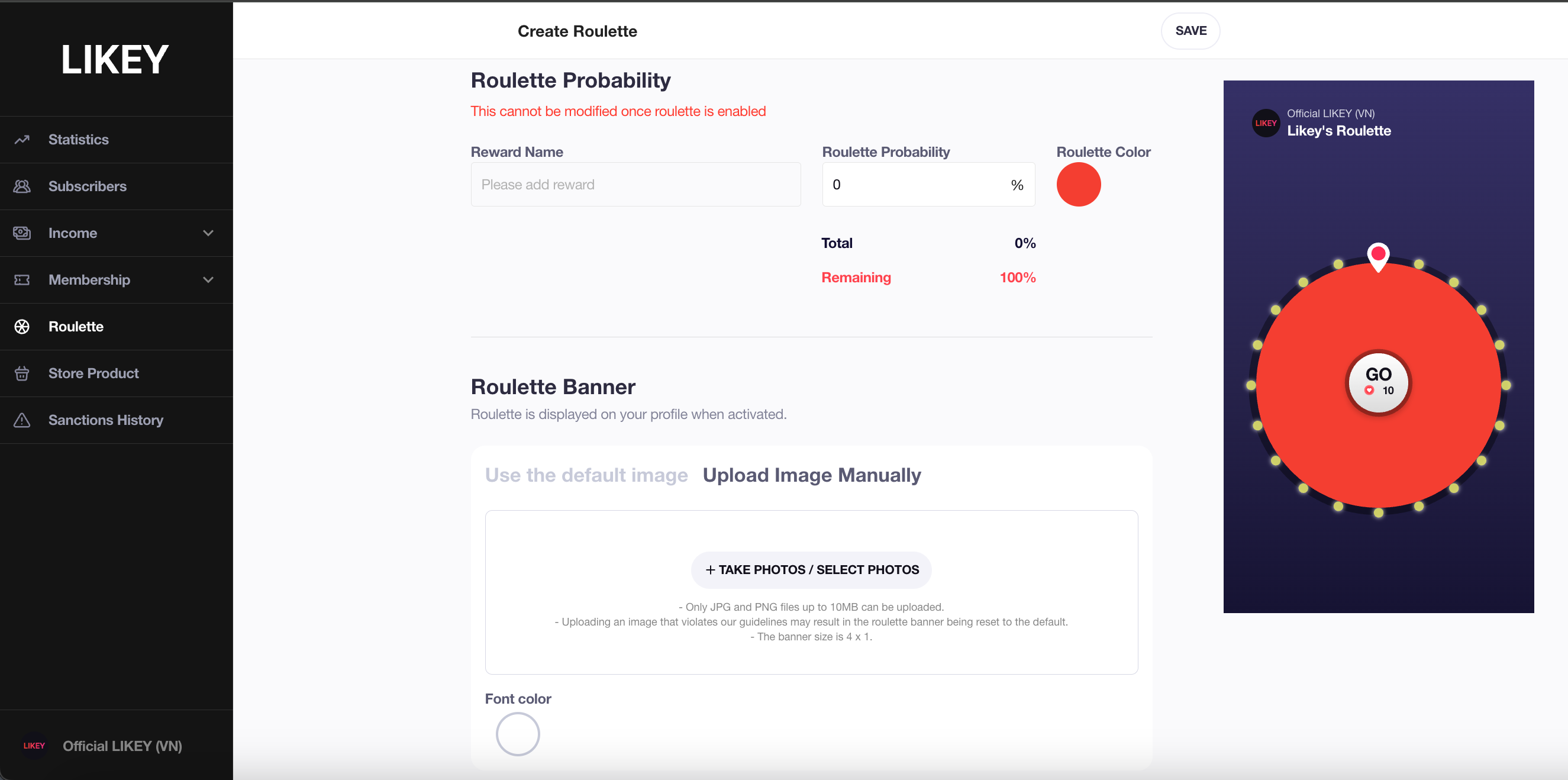Screen dimensions: 1568x780
Task: Click the LIKEY logo at top left
Action: coord(115,59)
